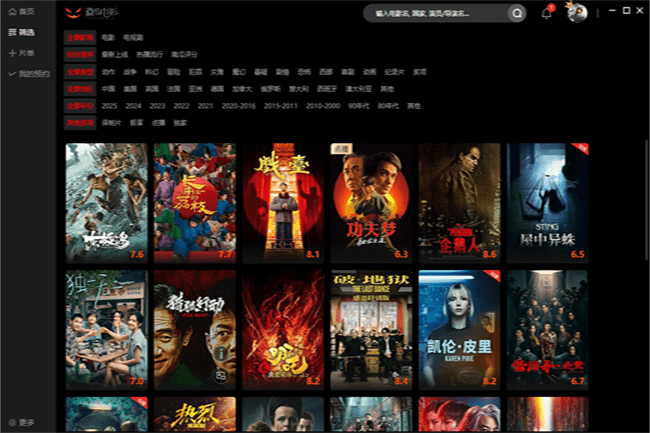Open the 凯伦·皮里 Karen Pirie poster
The image size is (650, 433).
pos(459,330)
